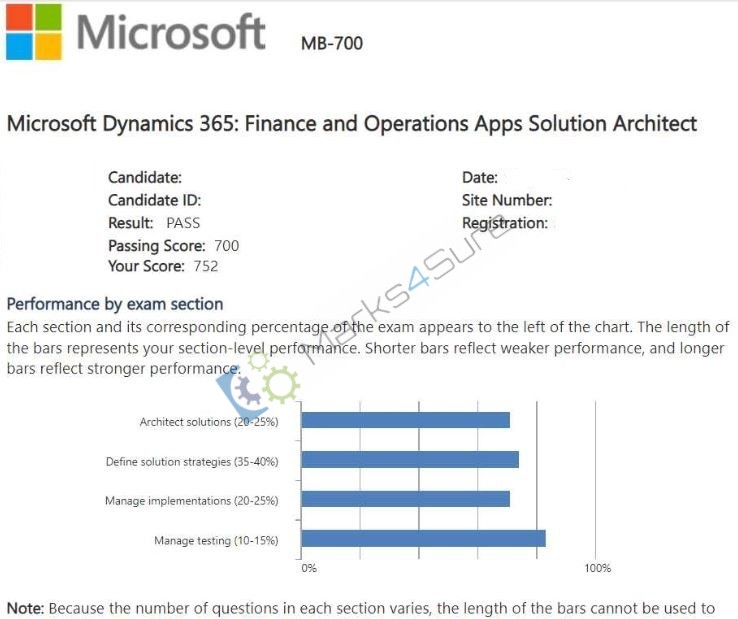Click the 'Candidate ID:' label

pyautogui.click(x=154, y=201)
